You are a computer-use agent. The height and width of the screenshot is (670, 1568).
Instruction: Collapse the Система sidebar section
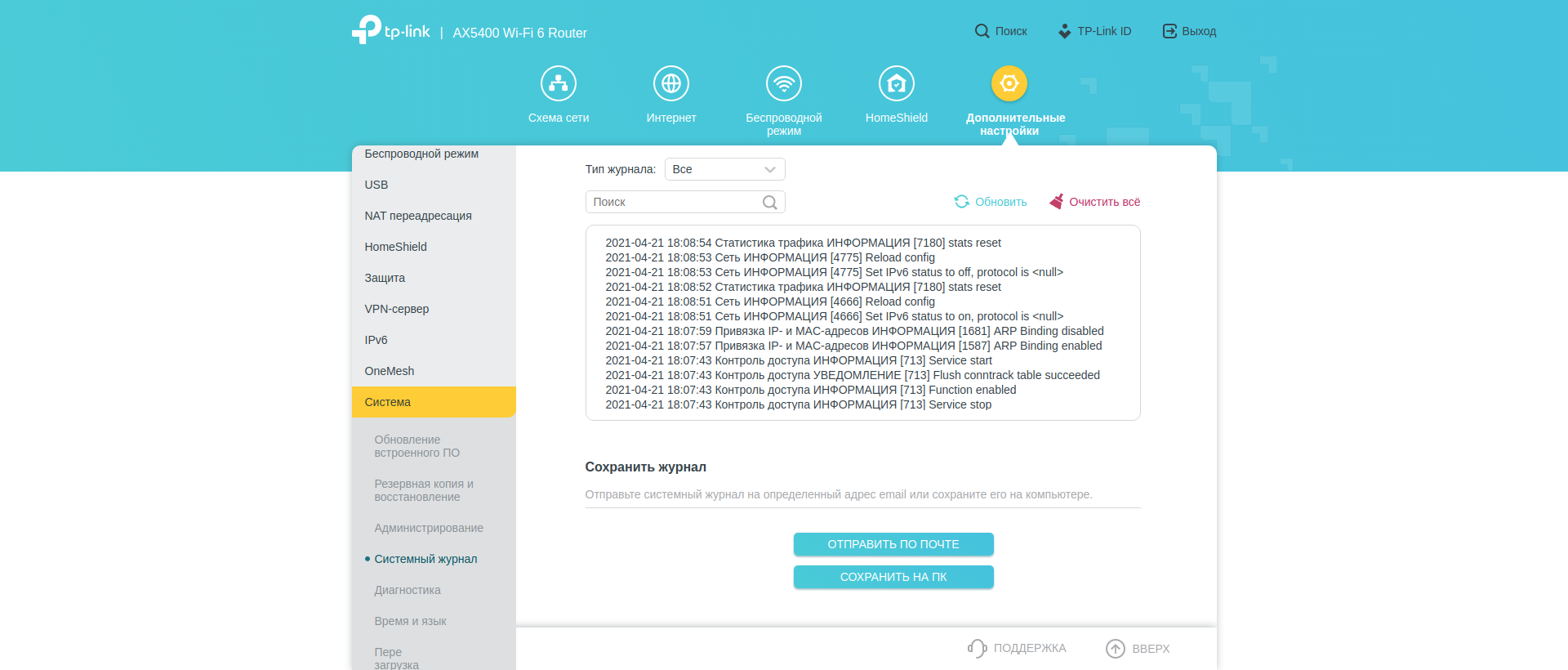[x=434, y=402]
